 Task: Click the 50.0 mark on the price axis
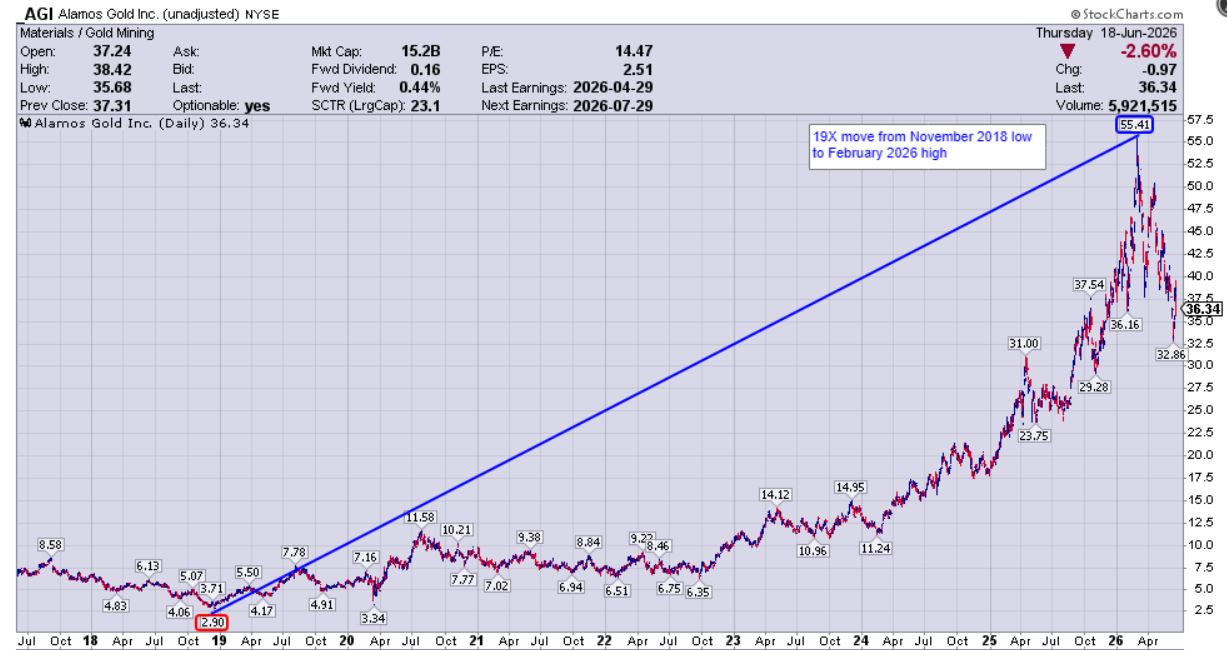[1199, 186]
